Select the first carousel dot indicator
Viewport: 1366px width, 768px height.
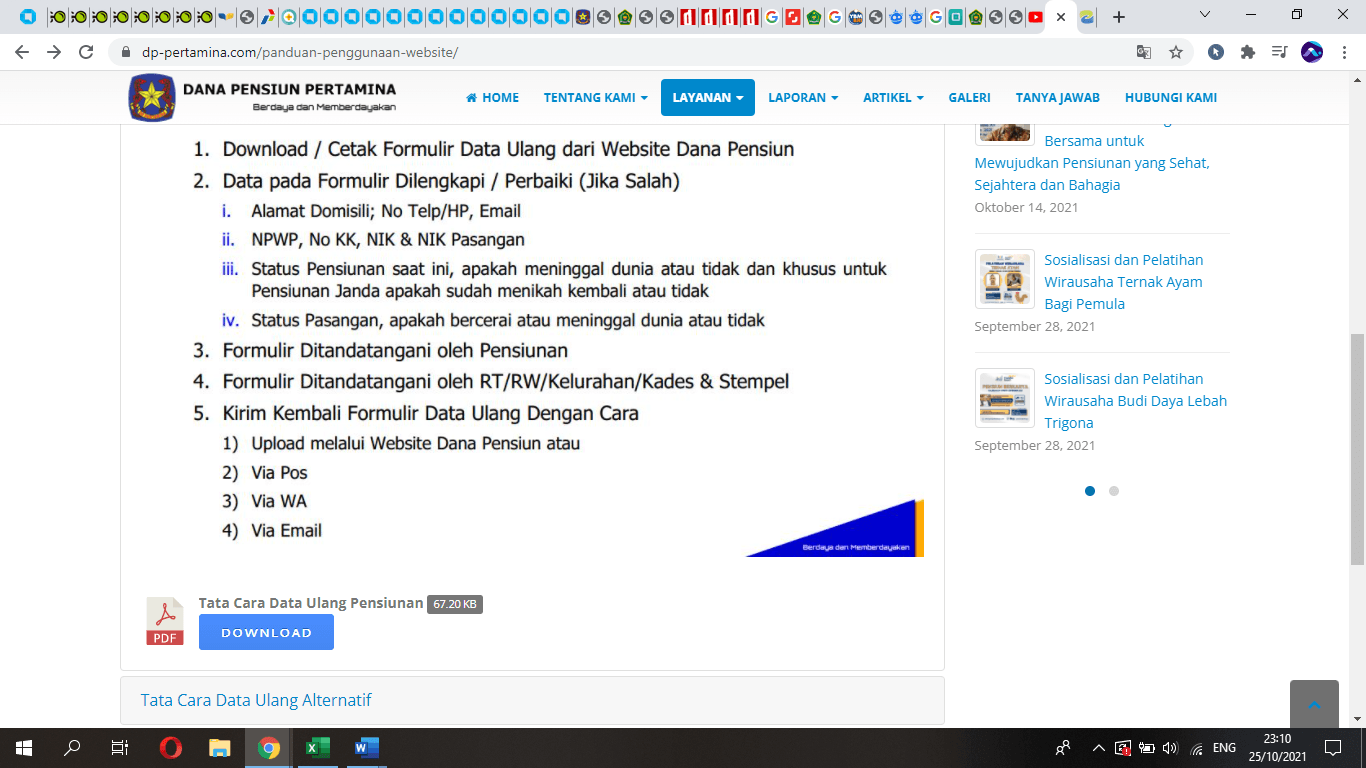1090,491
